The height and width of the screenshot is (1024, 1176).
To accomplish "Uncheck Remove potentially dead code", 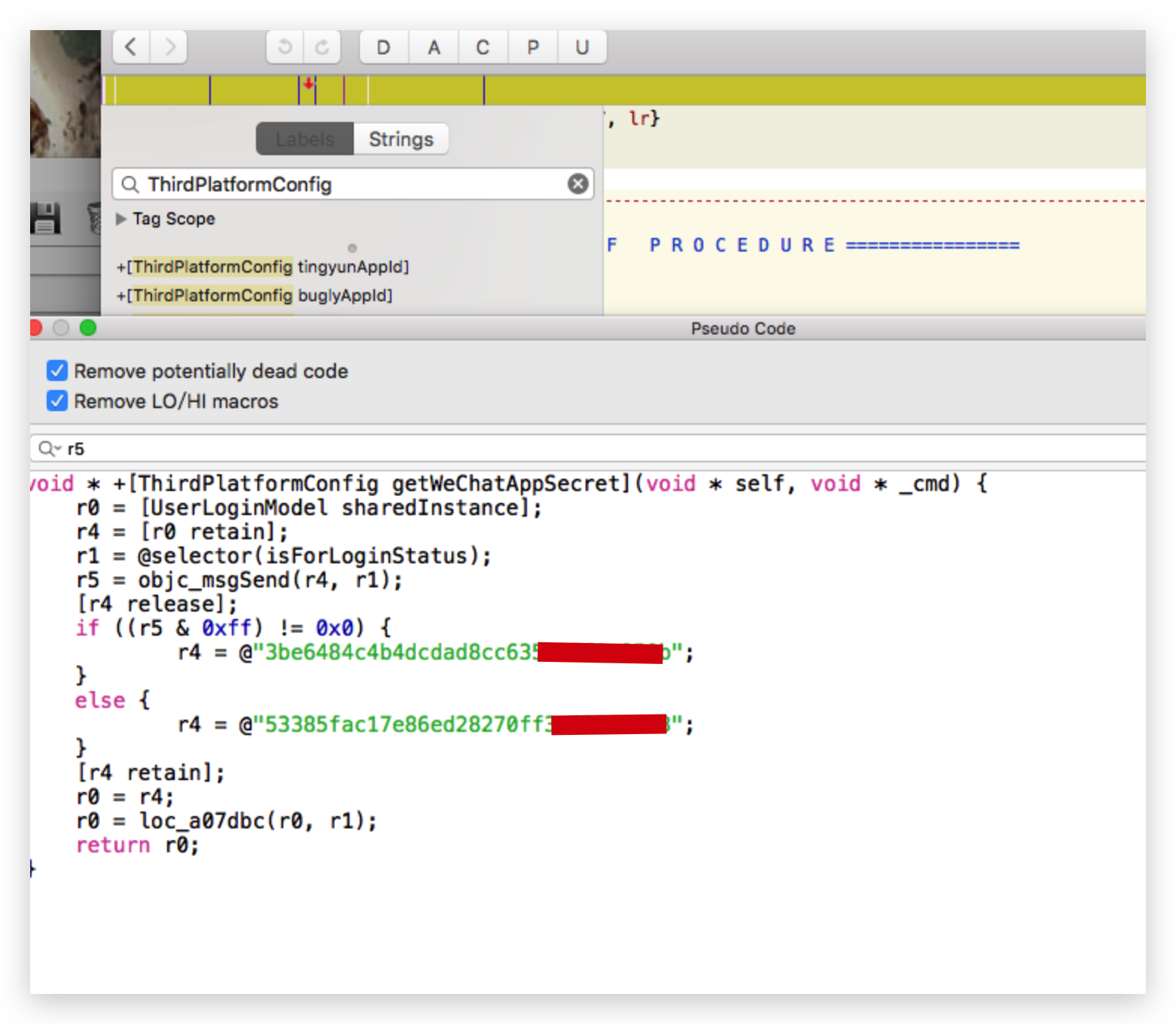I will pos(57,370).
